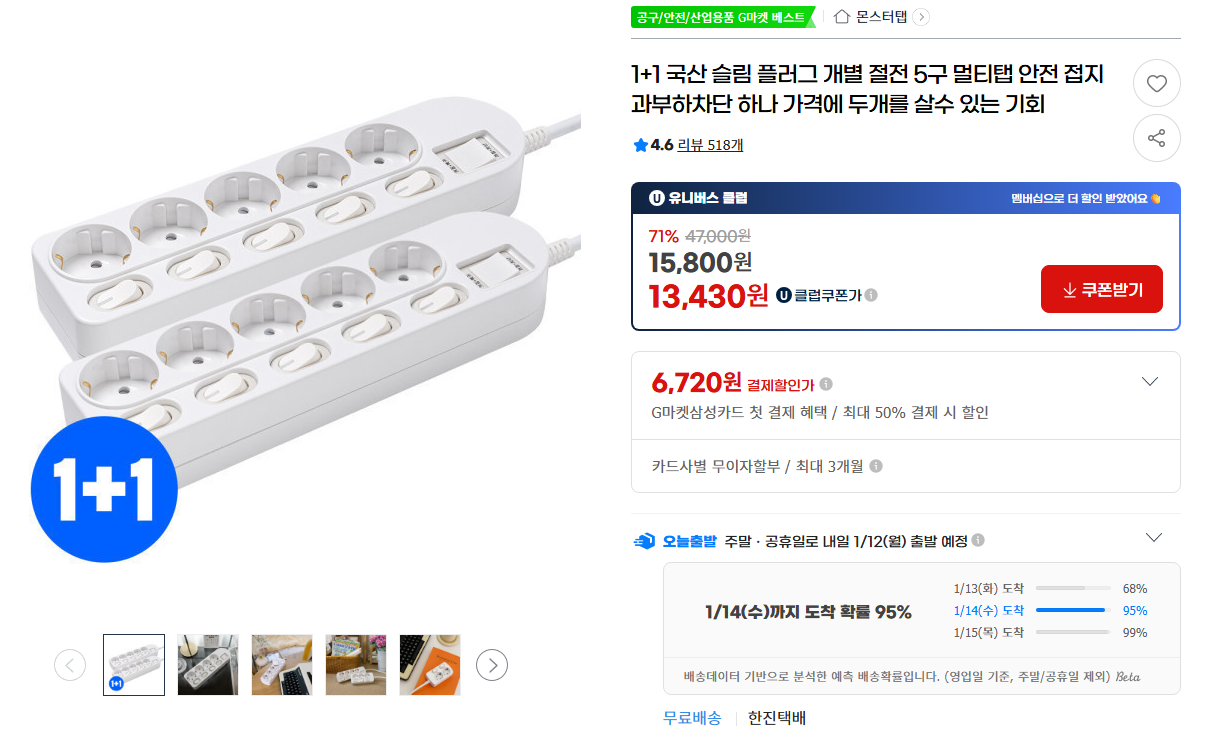Click the red 쿠폰받기 button
This screenshot has height=739, width=1205.
pyautogui.click(x=1101, y=289)
